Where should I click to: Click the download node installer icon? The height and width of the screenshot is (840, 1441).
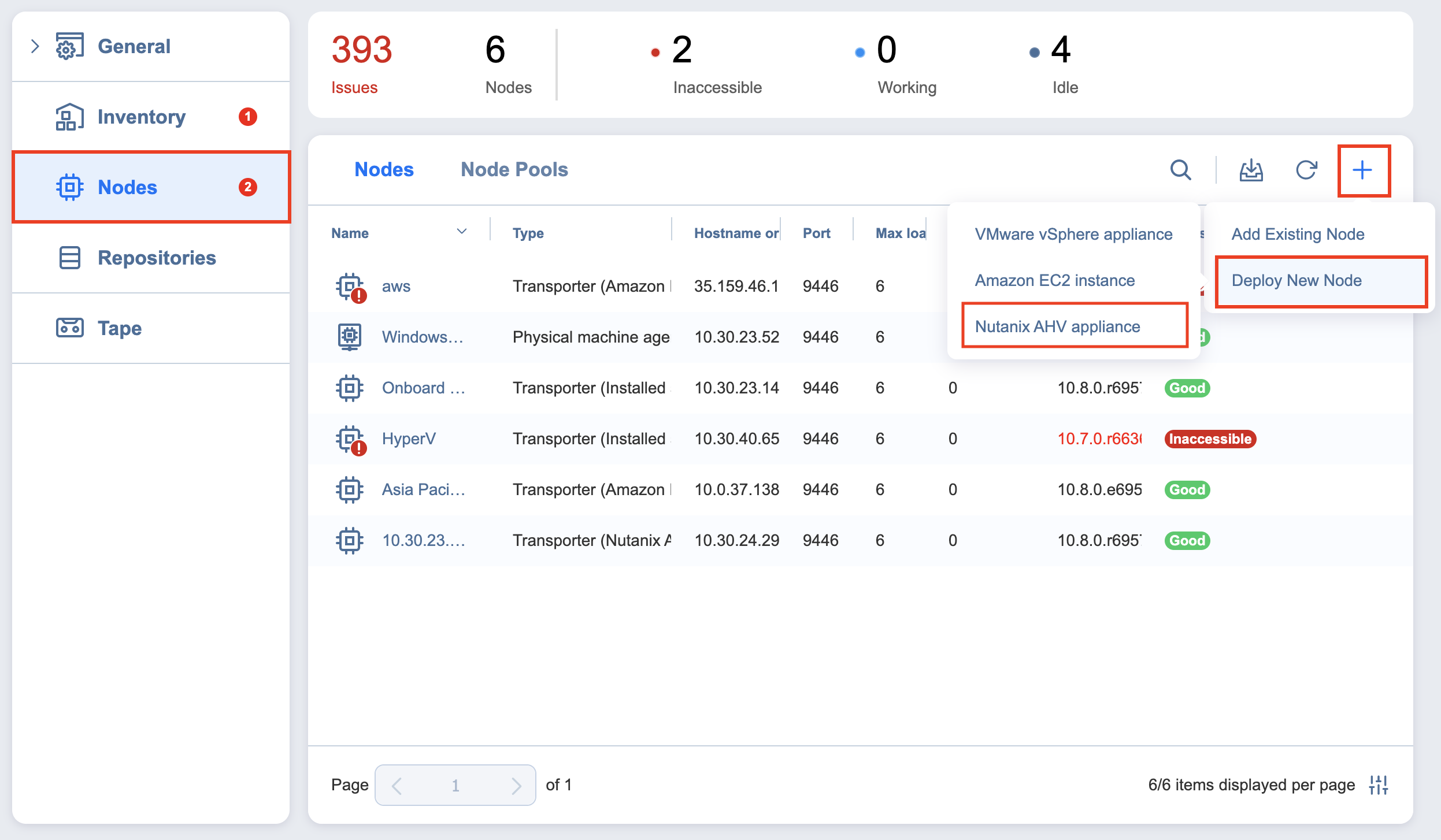pyautogui.click(x=1251, y=170)
